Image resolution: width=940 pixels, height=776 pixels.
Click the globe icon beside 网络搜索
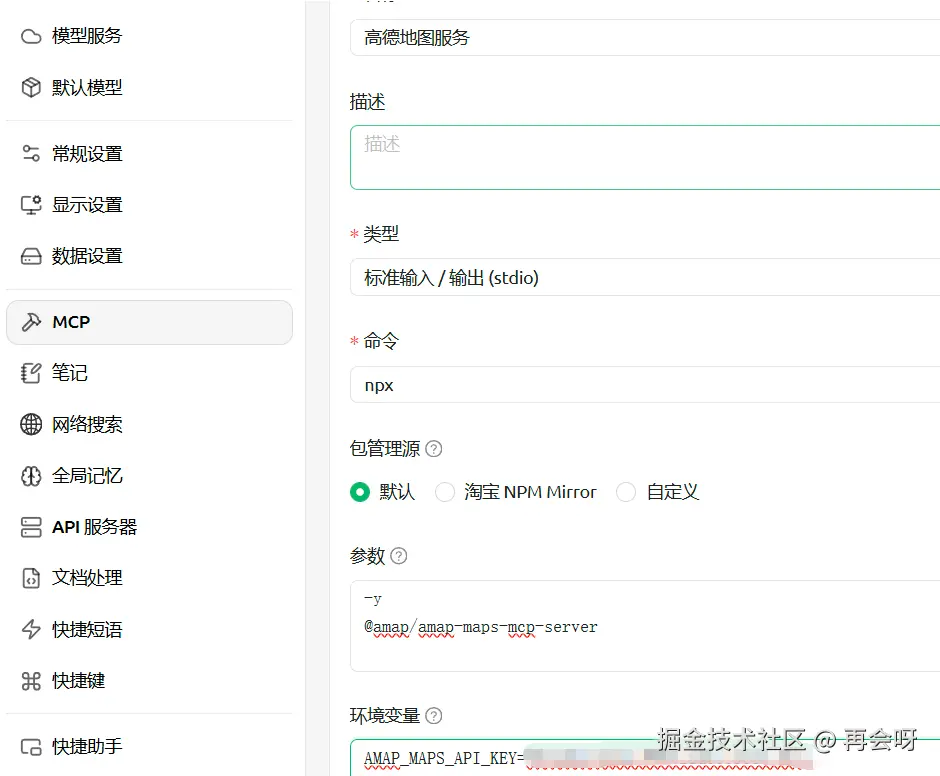[x=31, y=424]
